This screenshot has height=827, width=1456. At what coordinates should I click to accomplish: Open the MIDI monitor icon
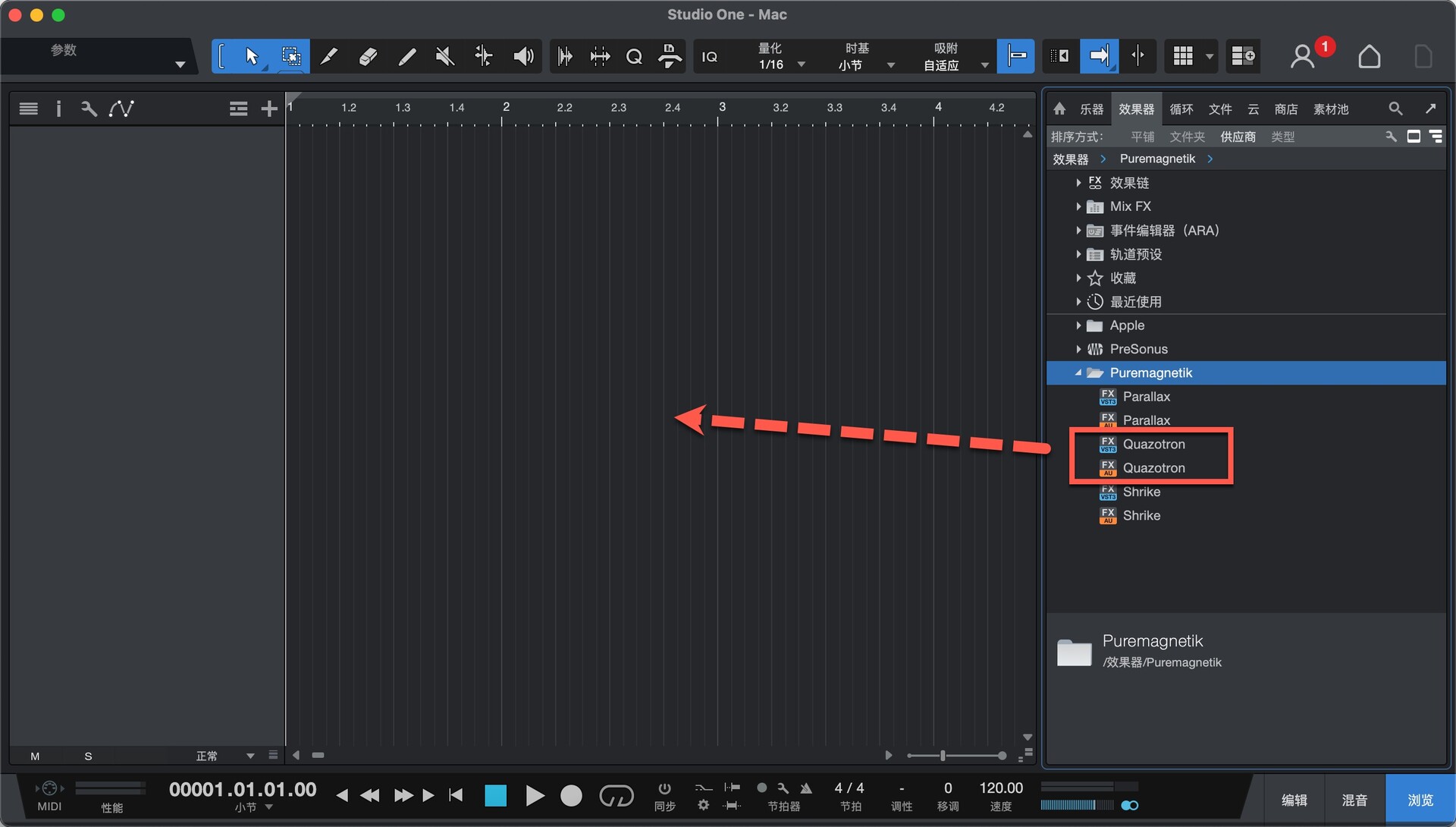pos(49,788)
